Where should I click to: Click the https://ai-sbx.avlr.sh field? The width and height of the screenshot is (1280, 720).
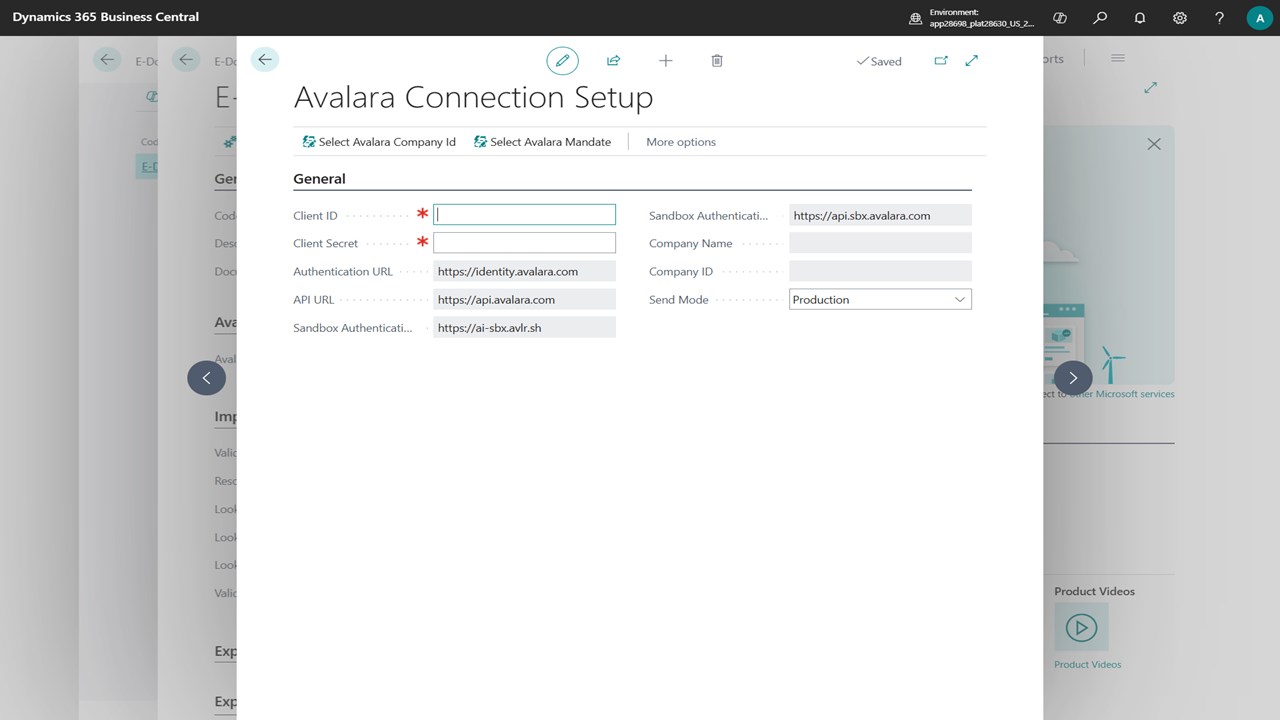point(524,327)
